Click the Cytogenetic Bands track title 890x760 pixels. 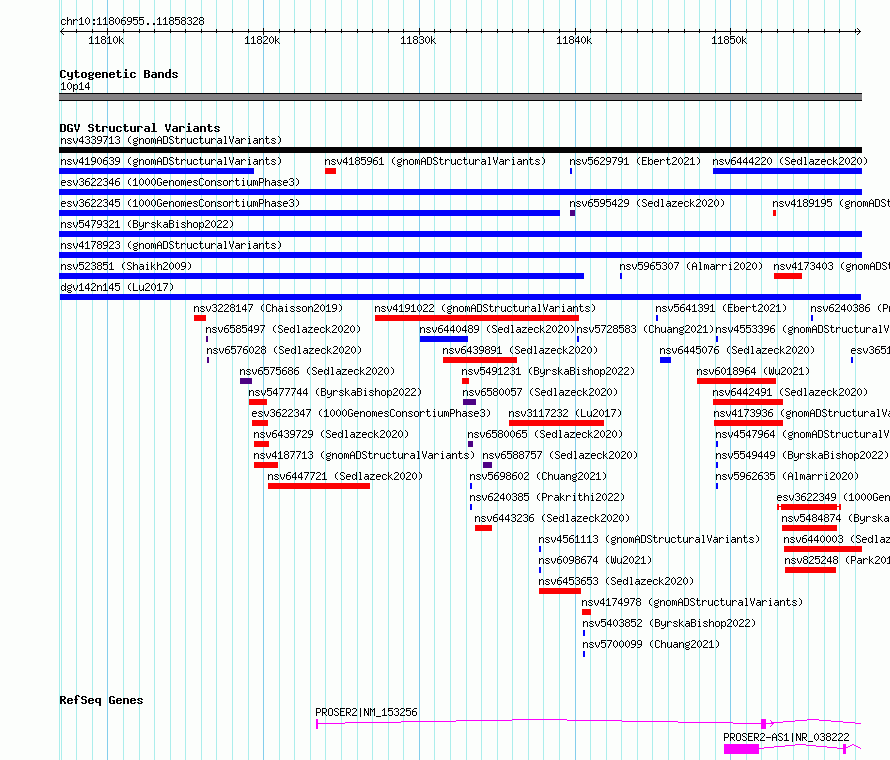pyautogui.click(x=119, y=74)
